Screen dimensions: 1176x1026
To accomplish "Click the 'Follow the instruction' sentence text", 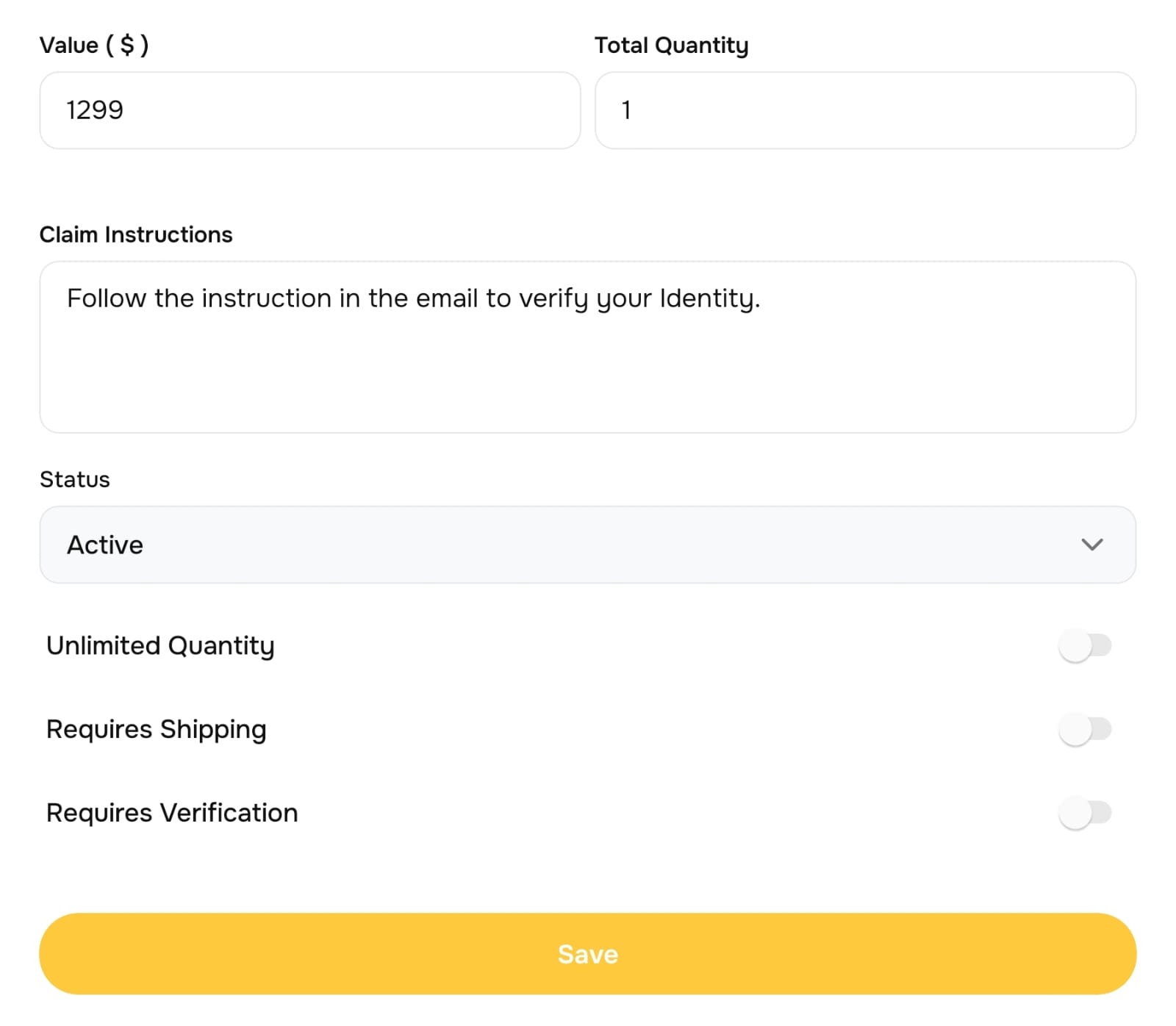I will (x=413, y=298).
